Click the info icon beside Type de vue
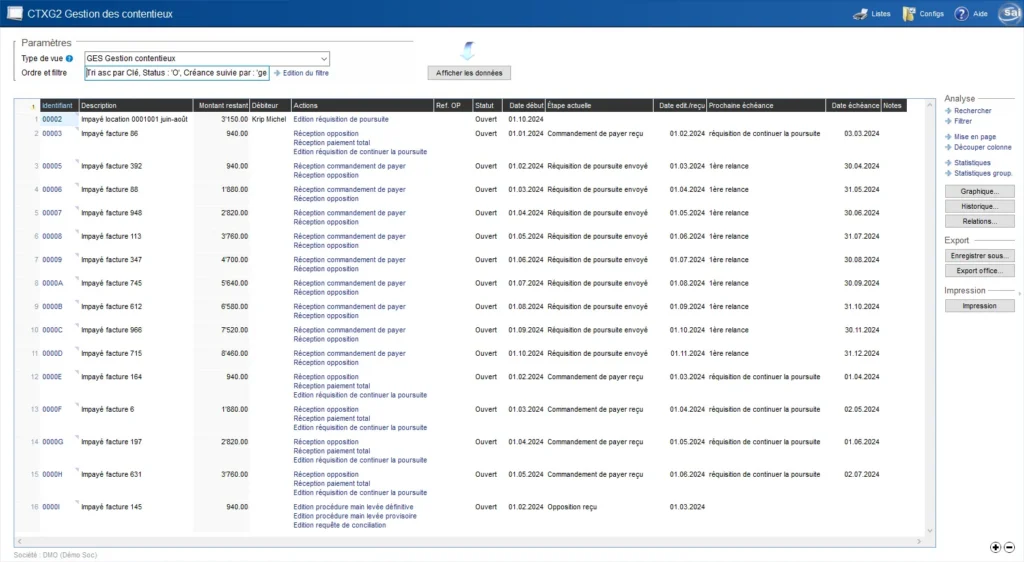Image resolution: width=1024 pixels, height=562 pixels. 69,59
